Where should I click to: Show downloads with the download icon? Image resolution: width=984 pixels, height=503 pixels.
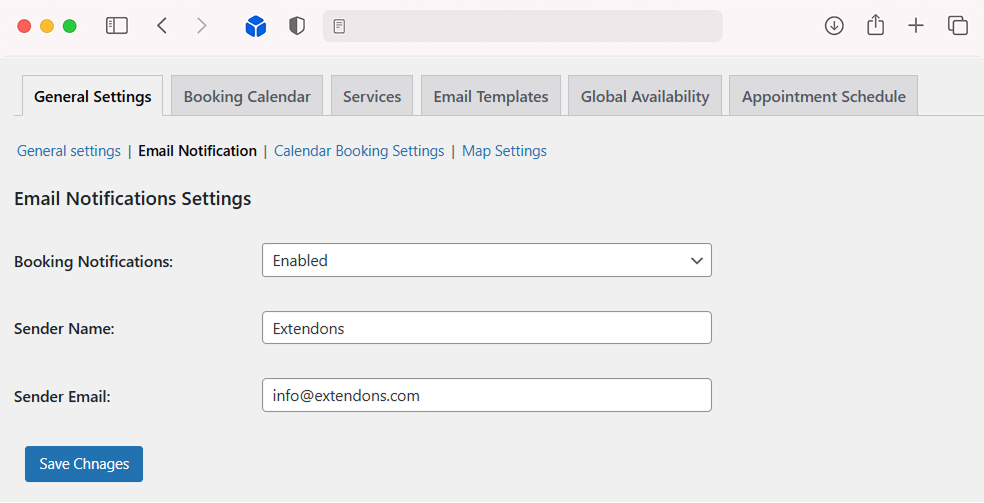834,26
